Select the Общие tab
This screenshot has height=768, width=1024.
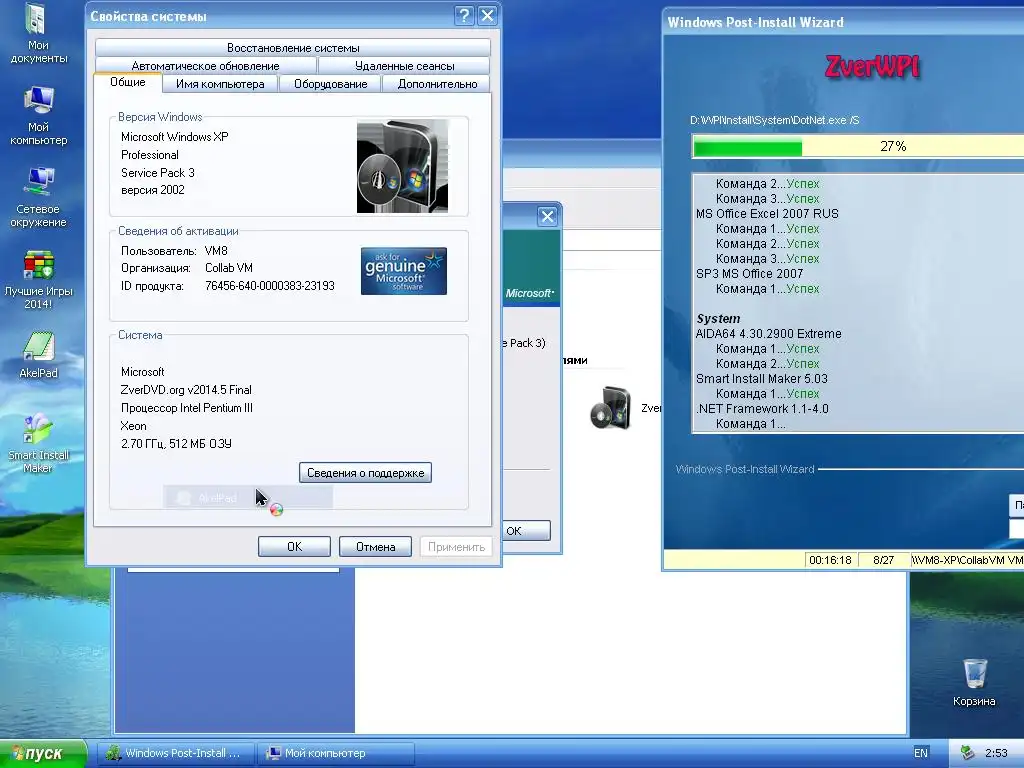click(x=127, y=82)
